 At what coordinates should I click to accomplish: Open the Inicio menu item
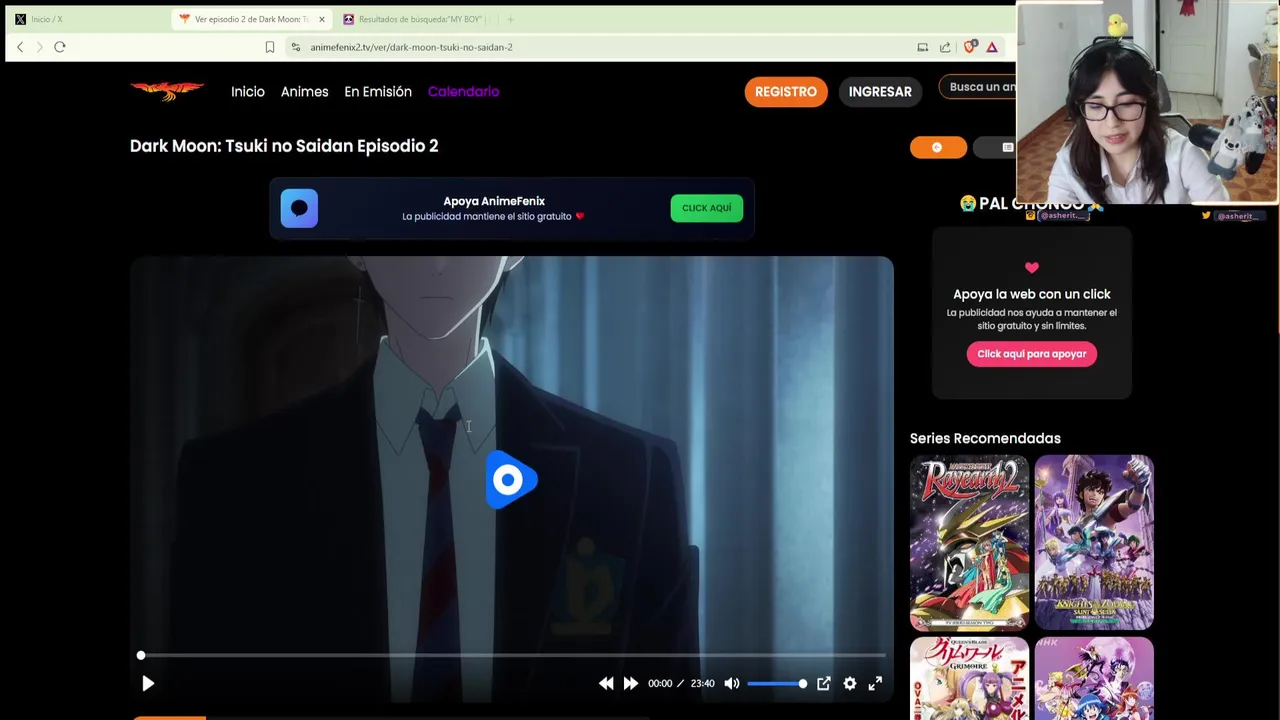248,91
